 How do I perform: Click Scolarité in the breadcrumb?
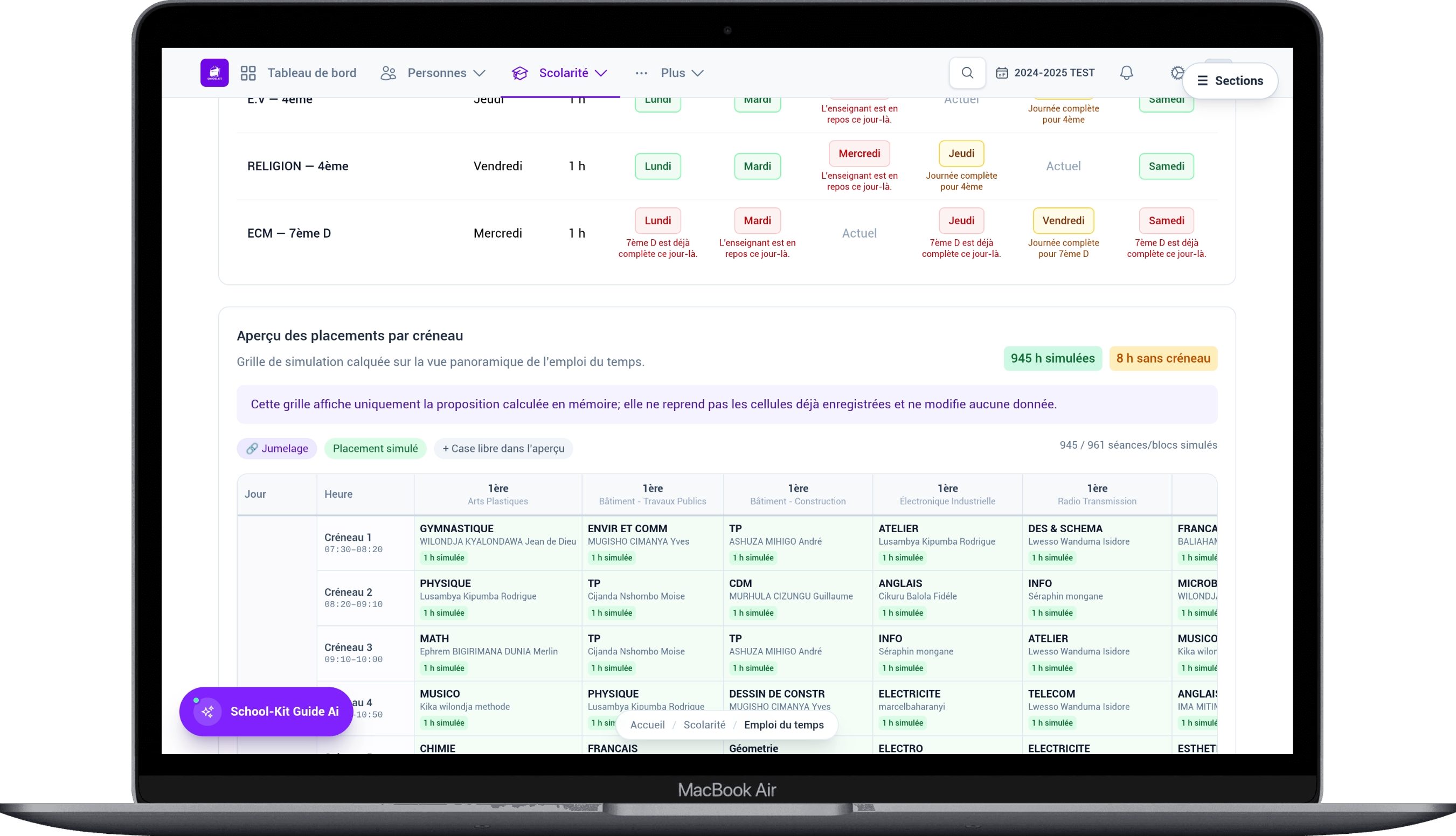pos(704,724)
